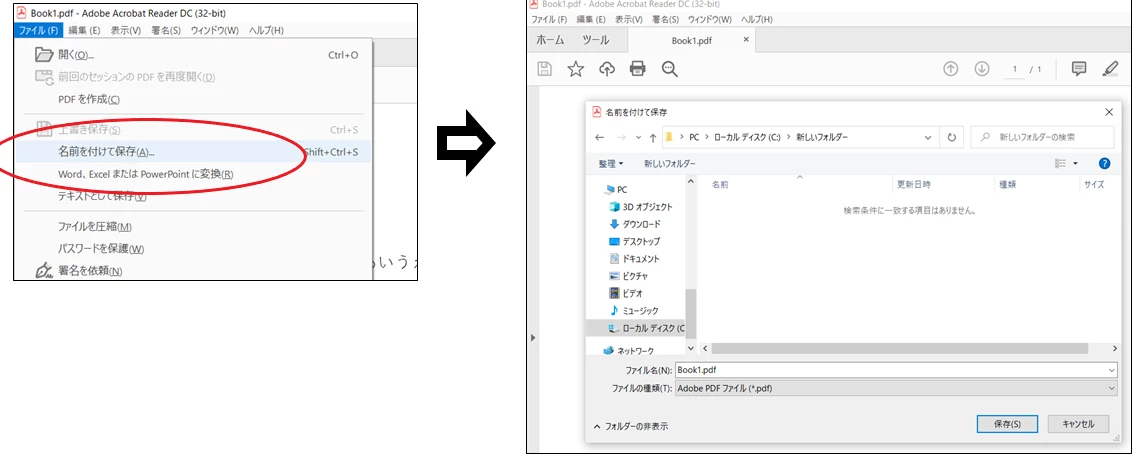Click the view layout icon in save dialog
The height and width of the screenshot is (459, 1138).
click(x=1060, y=163)
